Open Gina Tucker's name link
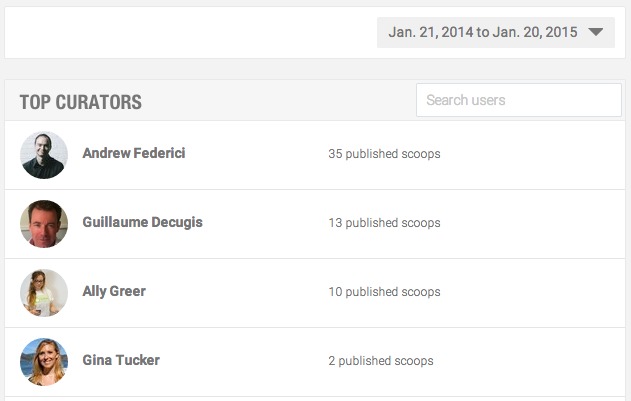631x401 pixels. tap(121, 360)
